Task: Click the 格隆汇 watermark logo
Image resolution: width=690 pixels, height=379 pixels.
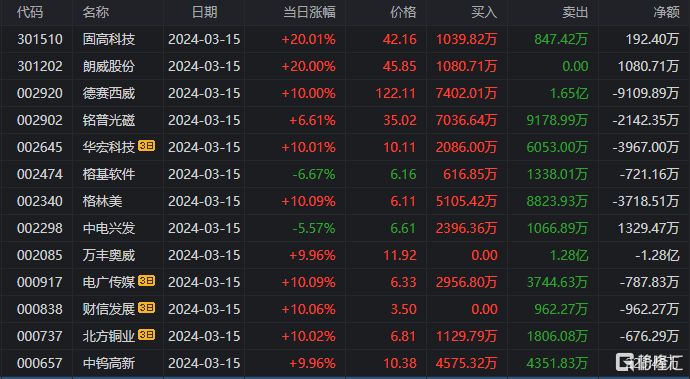Action: tap(649, 362)
